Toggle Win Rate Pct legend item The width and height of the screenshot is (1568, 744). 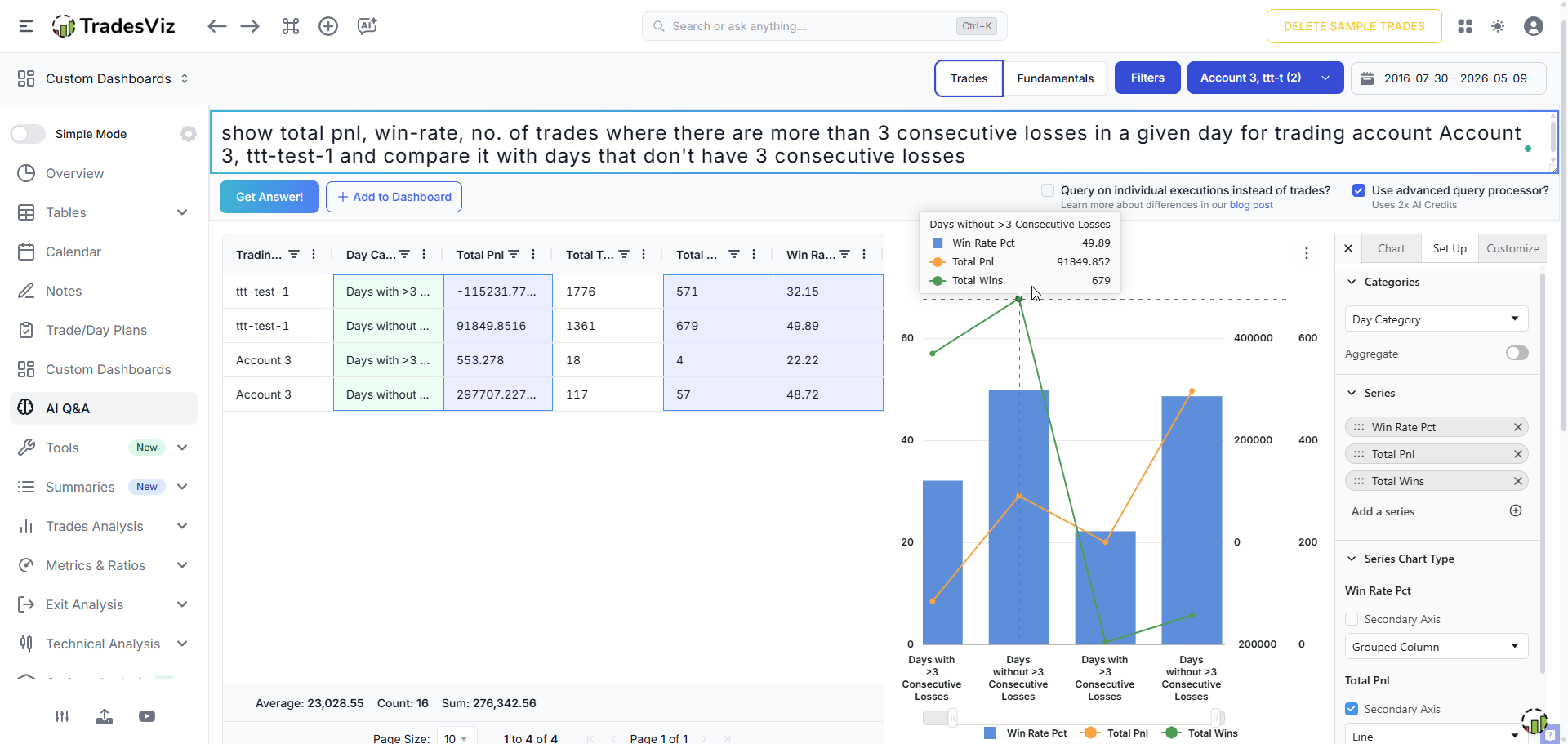pyautogui.click(x=1026, y=733)
